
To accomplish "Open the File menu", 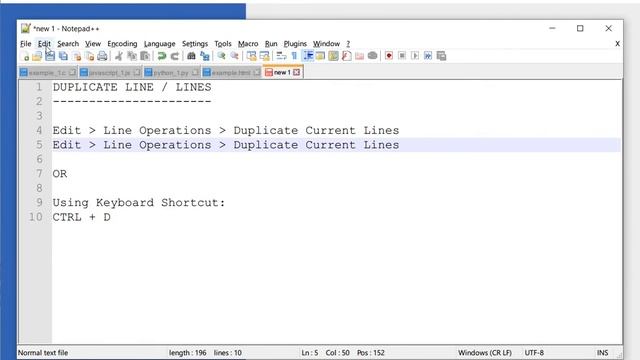I will click(x=26, y=44).
